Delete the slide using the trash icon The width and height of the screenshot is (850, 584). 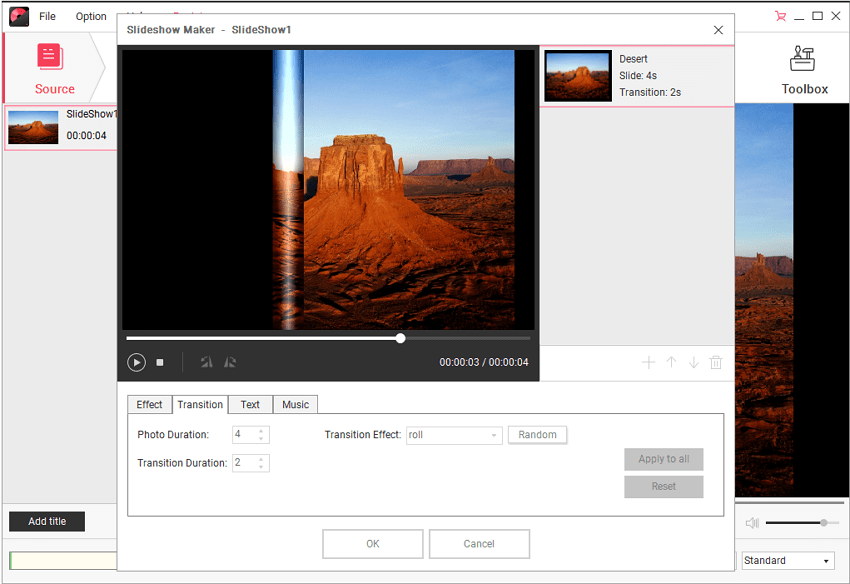(x=716, y=362)
